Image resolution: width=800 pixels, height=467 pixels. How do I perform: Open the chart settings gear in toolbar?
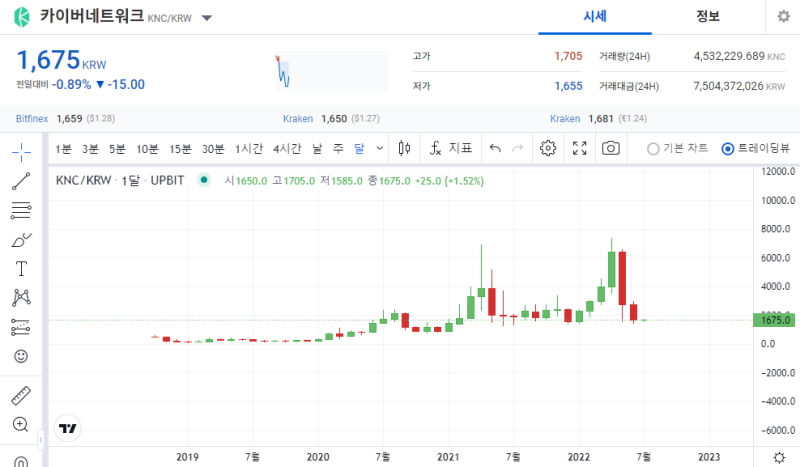(548, 149)
